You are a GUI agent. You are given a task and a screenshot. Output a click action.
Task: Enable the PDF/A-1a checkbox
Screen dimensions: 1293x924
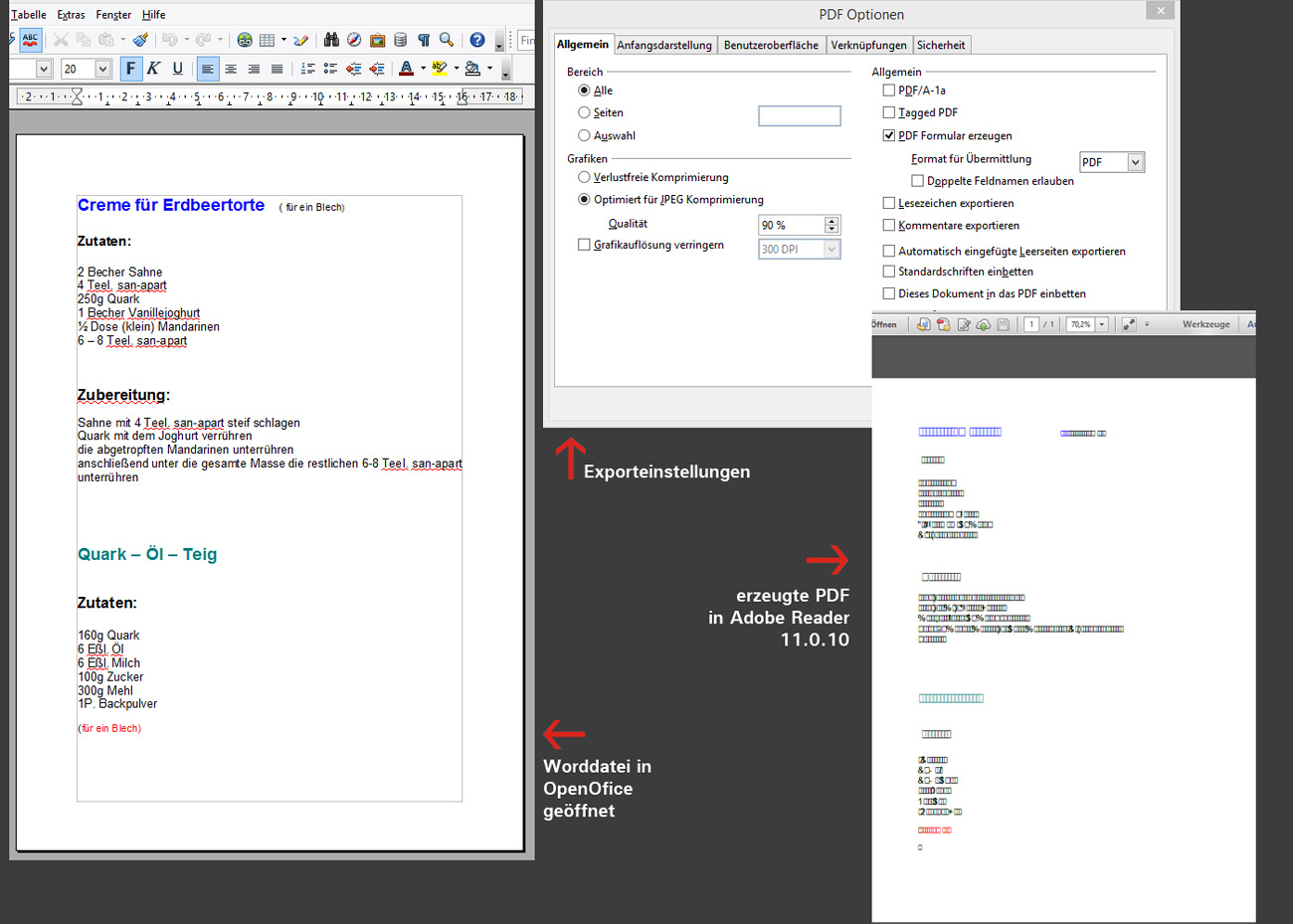[889, 91]
